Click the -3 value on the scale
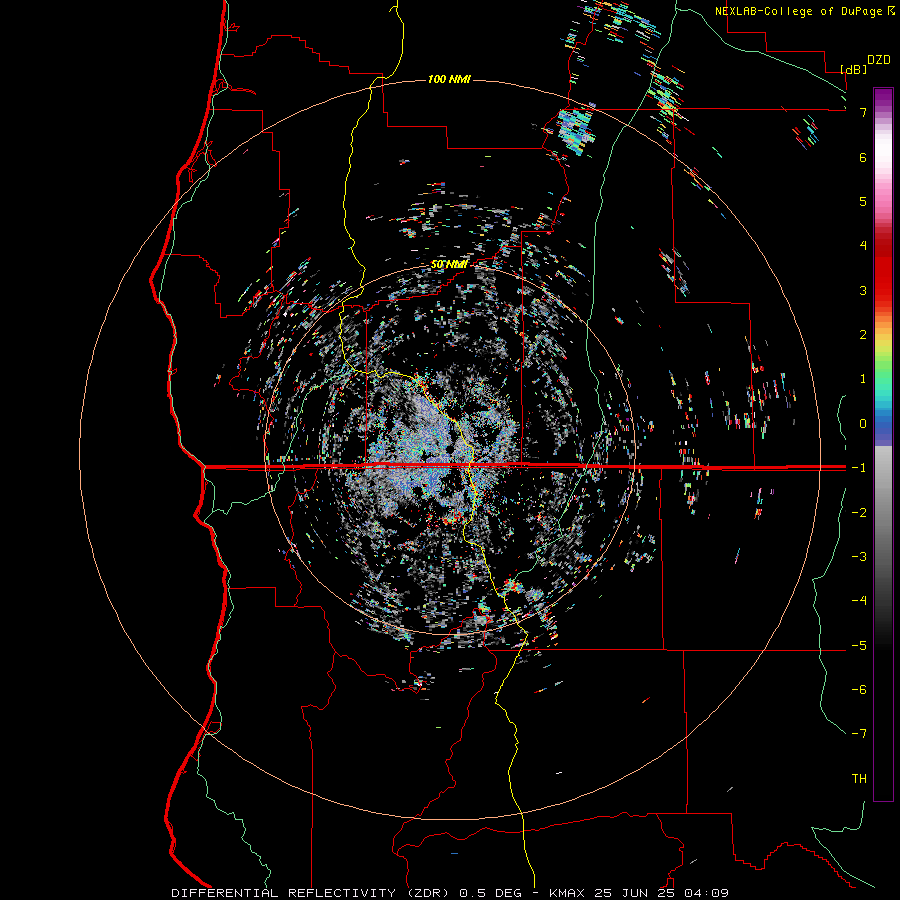900x900 pixels. pos(859,557)
